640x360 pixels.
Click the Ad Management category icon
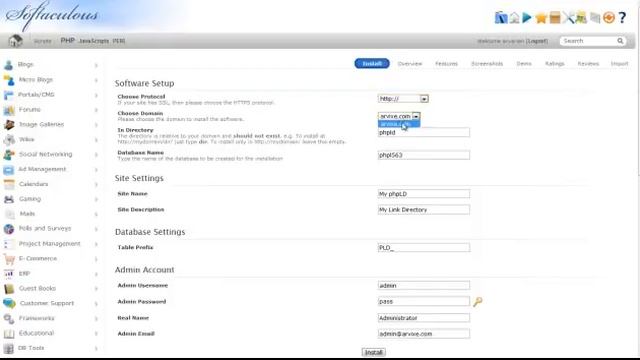pyautogui.click(x=9, y=169)
